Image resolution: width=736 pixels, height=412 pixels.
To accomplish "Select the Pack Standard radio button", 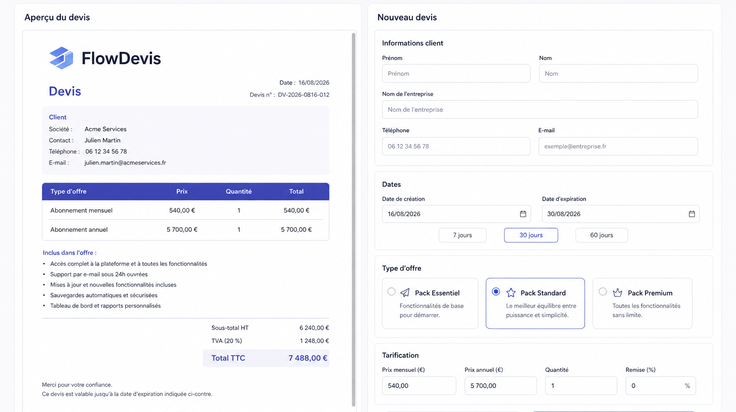I will click(496, 291).
